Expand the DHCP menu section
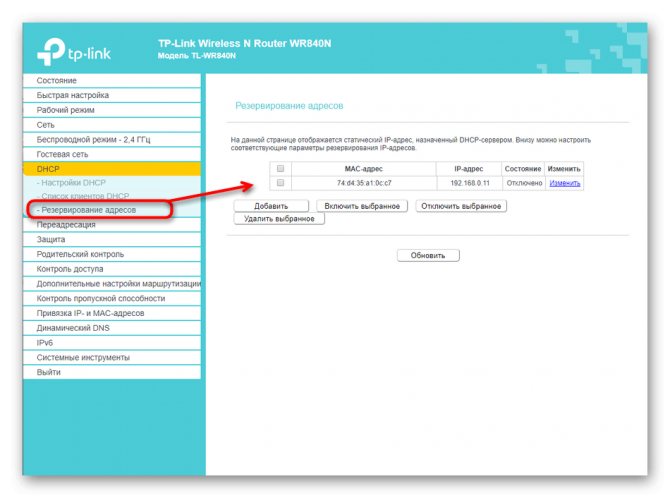 (112, 169)
